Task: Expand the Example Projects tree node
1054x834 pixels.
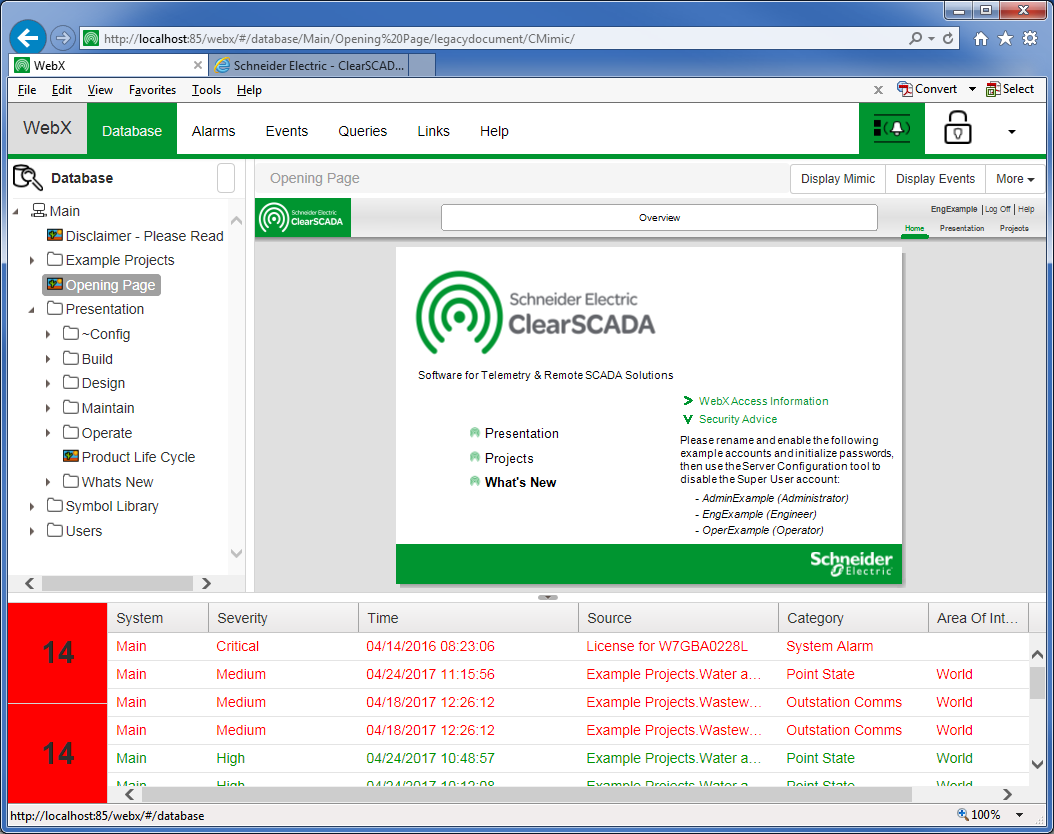Action: tap(31, 260)
